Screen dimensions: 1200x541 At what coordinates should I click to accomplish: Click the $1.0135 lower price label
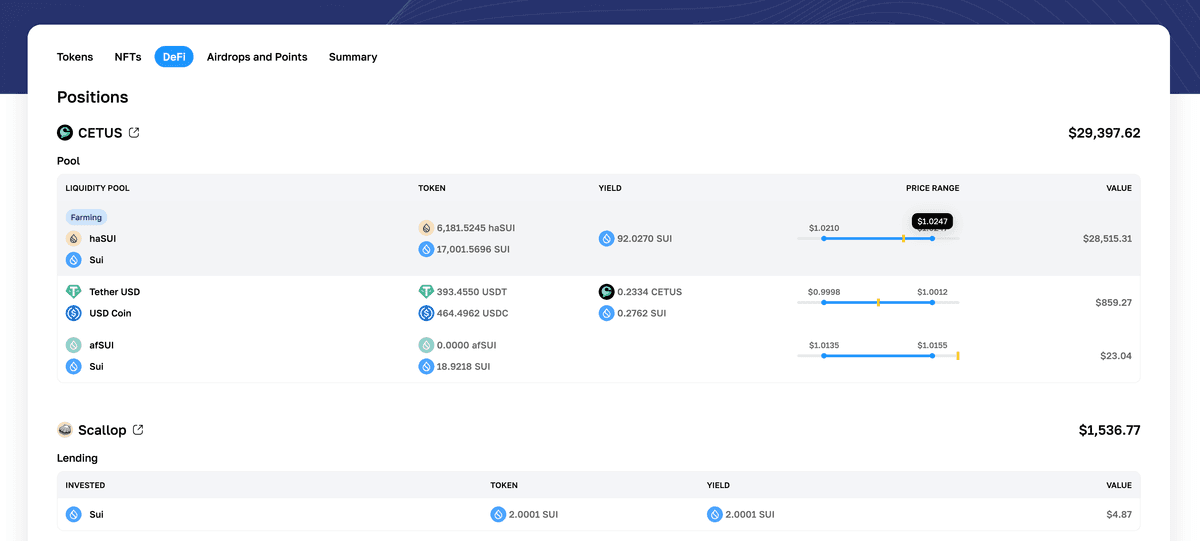tap(824, 345)
